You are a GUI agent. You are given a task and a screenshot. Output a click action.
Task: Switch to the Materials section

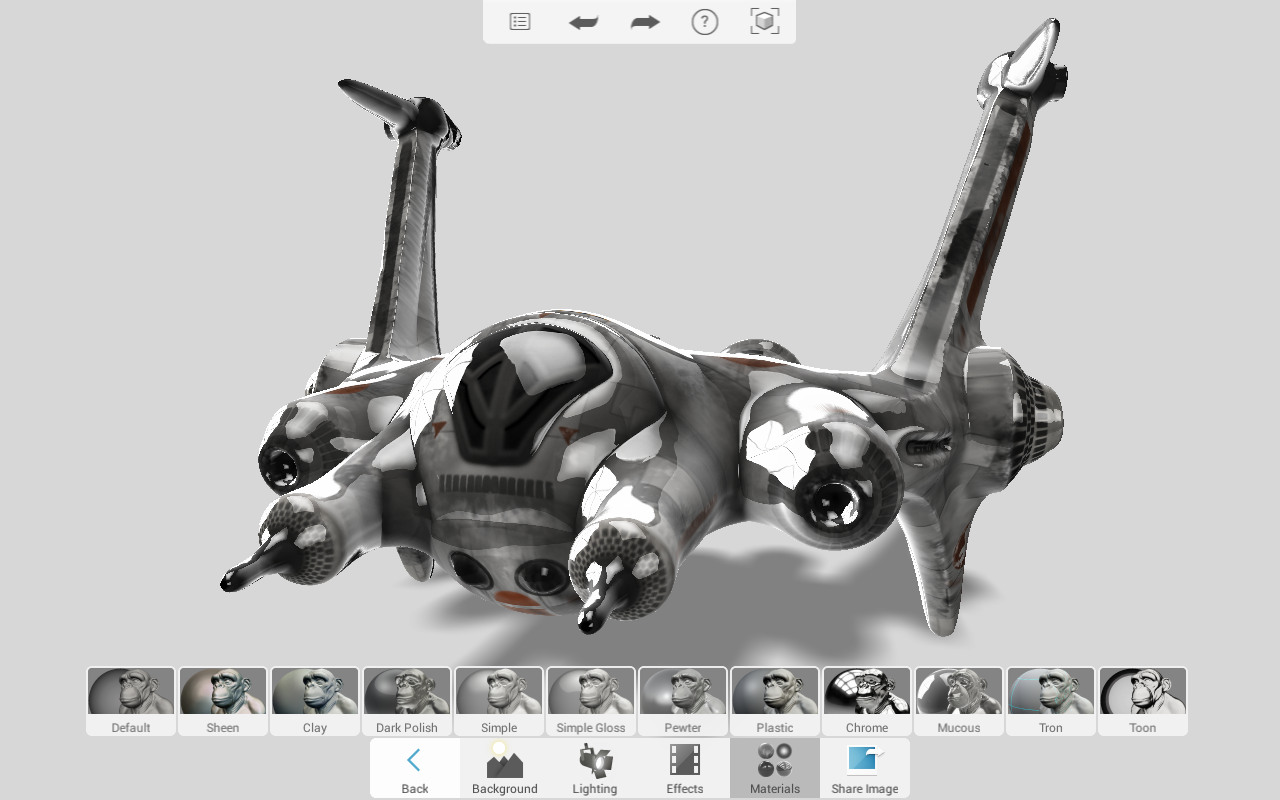pos(774,768)
